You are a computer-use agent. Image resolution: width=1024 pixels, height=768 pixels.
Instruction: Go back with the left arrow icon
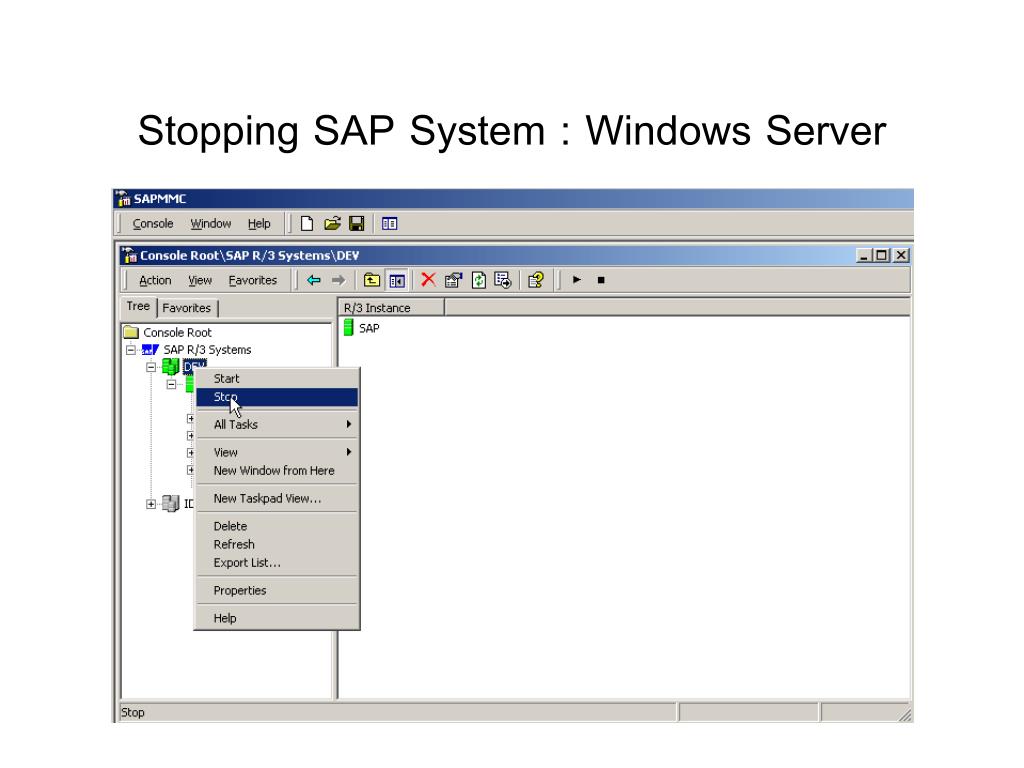[x=314, y=280]
